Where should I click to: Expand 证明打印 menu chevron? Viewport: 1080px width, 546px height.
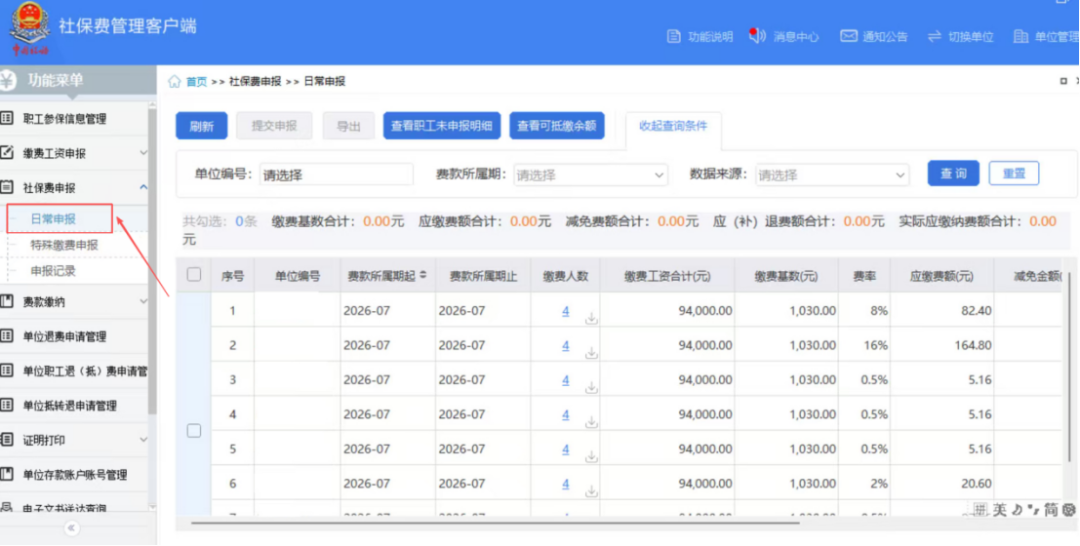point(143,439)
